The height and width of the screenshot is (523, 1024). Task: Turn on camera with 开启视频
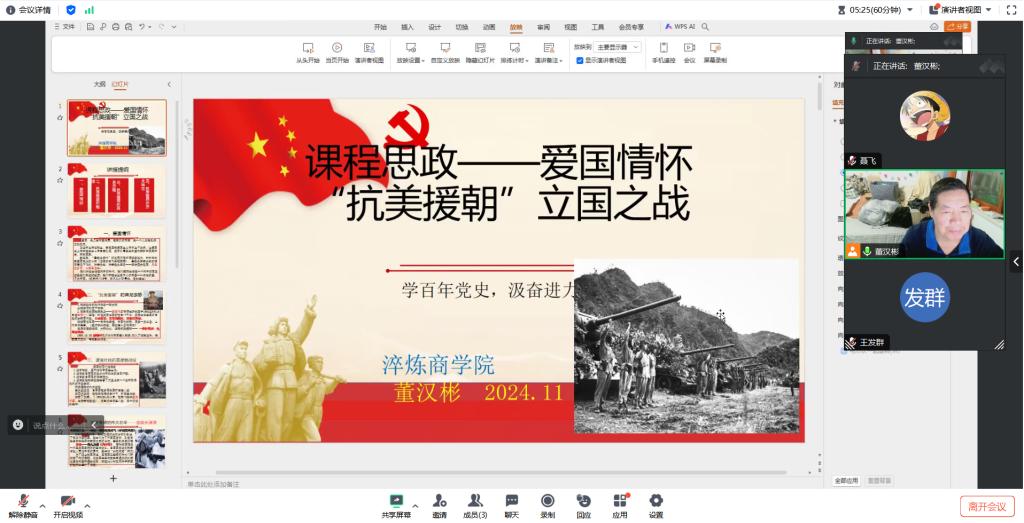pos(68,507)
